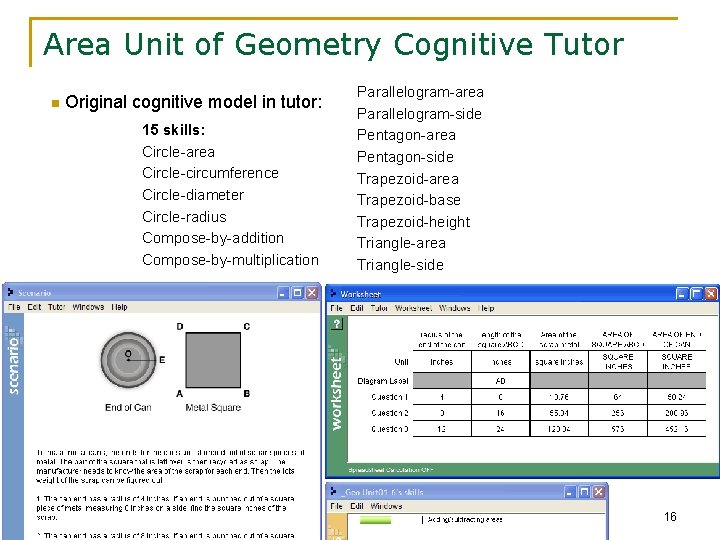This screenshot has height=540, width=720.
Task: Click the Question 3 row label
Action: (390, 429)
